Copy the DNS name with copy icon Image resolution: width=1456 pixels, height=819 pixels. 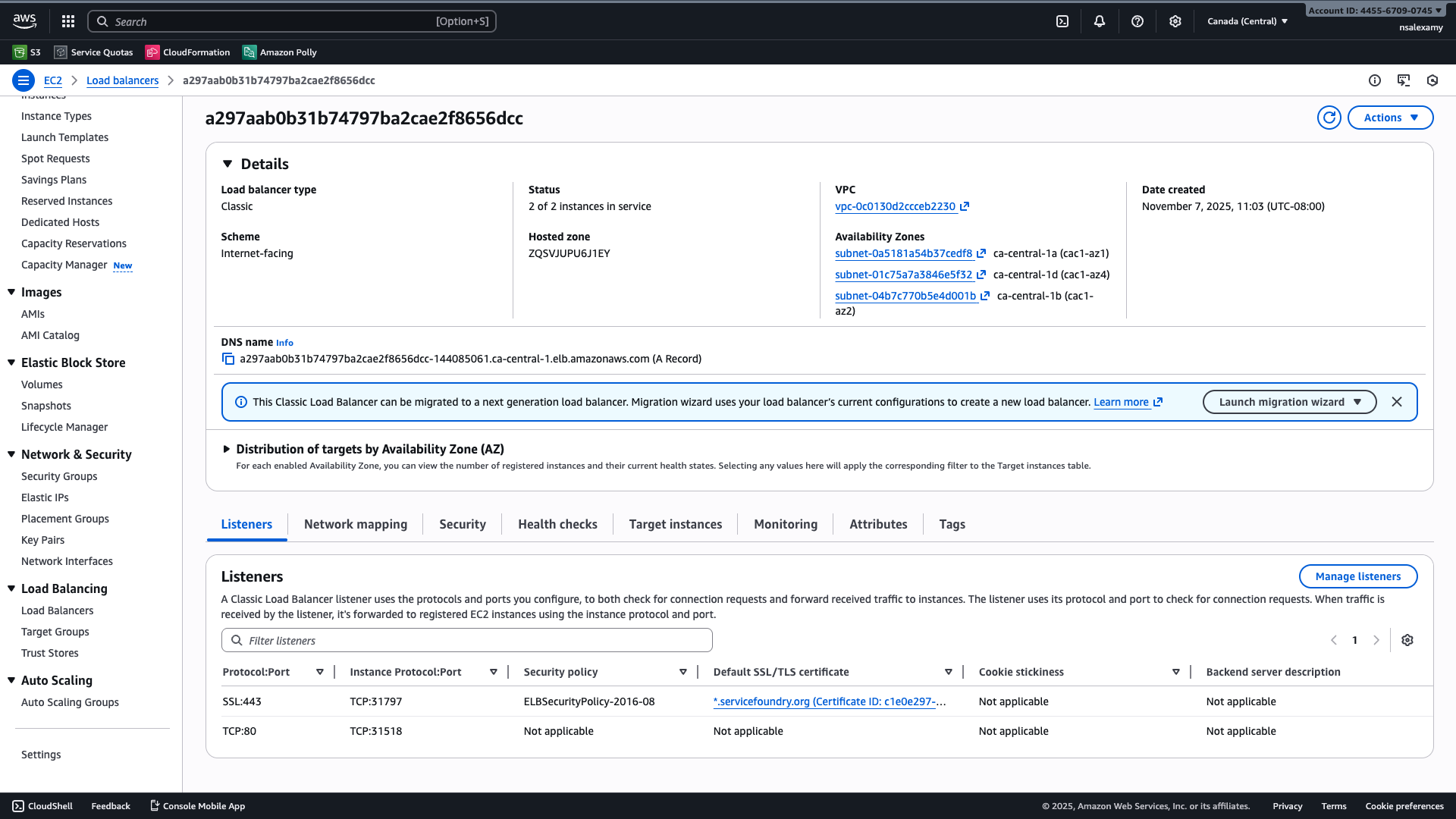227,359
